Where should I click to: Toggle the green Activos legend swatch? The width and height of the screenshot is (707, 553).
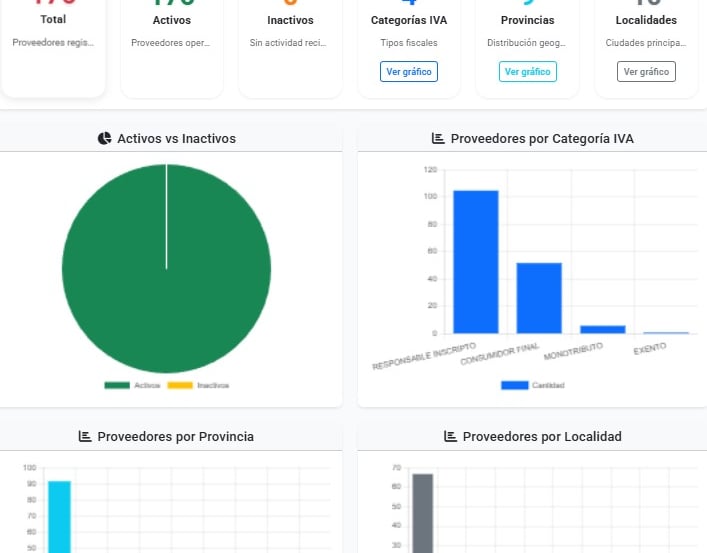coord(117,385)
